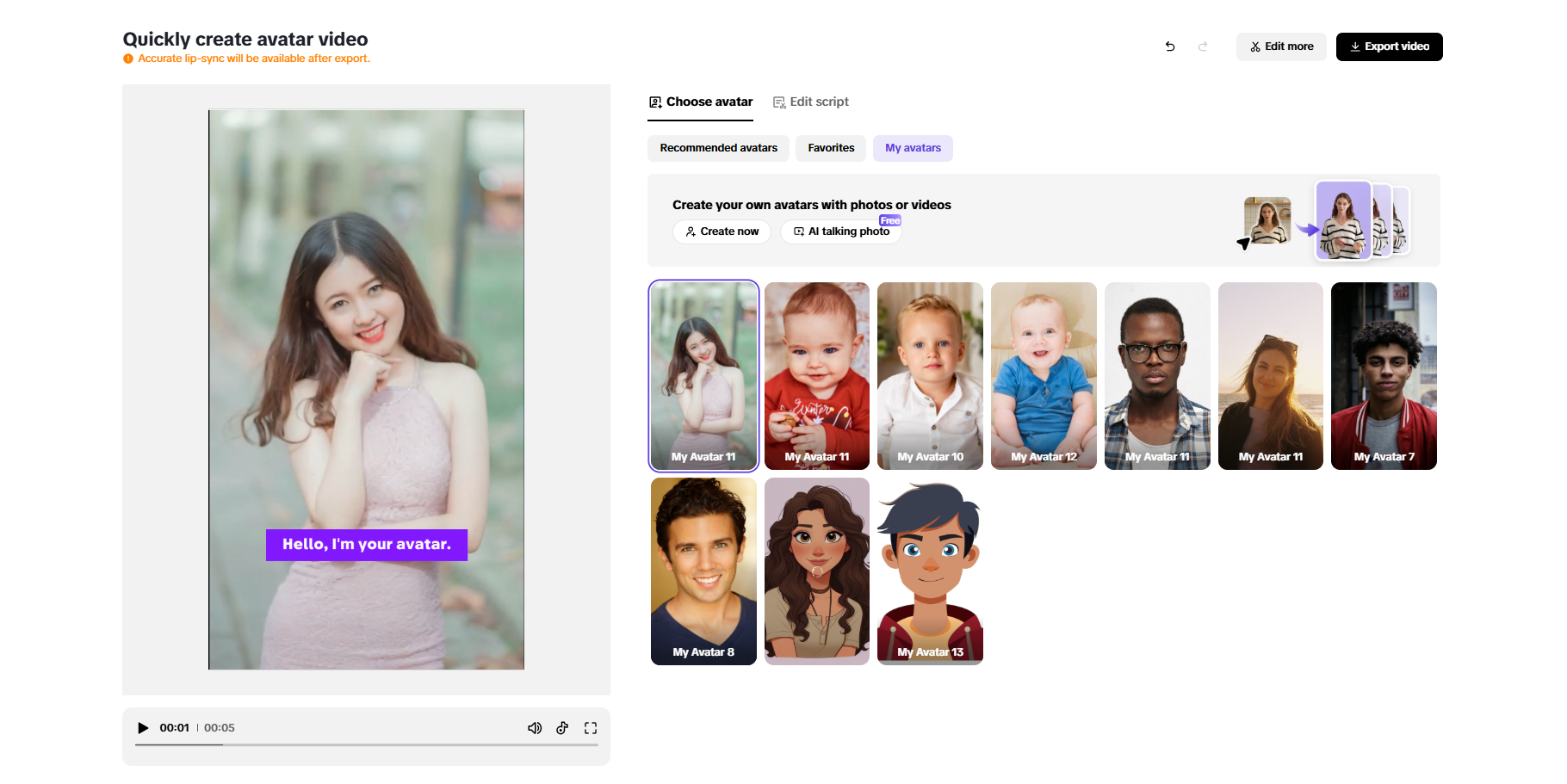Viewport: 1567px width, 784px height.
Task: Open the Edit script tab
Action: 810,102
